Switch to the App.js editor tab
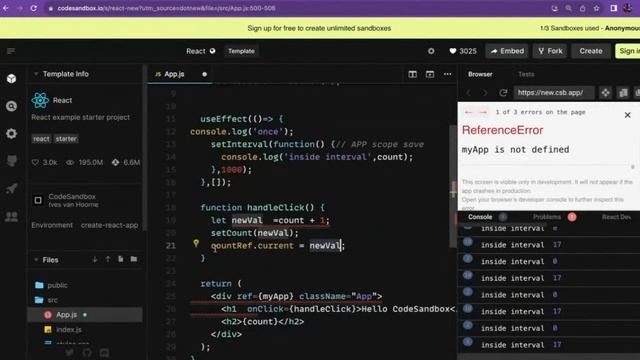 pos(180,74)
